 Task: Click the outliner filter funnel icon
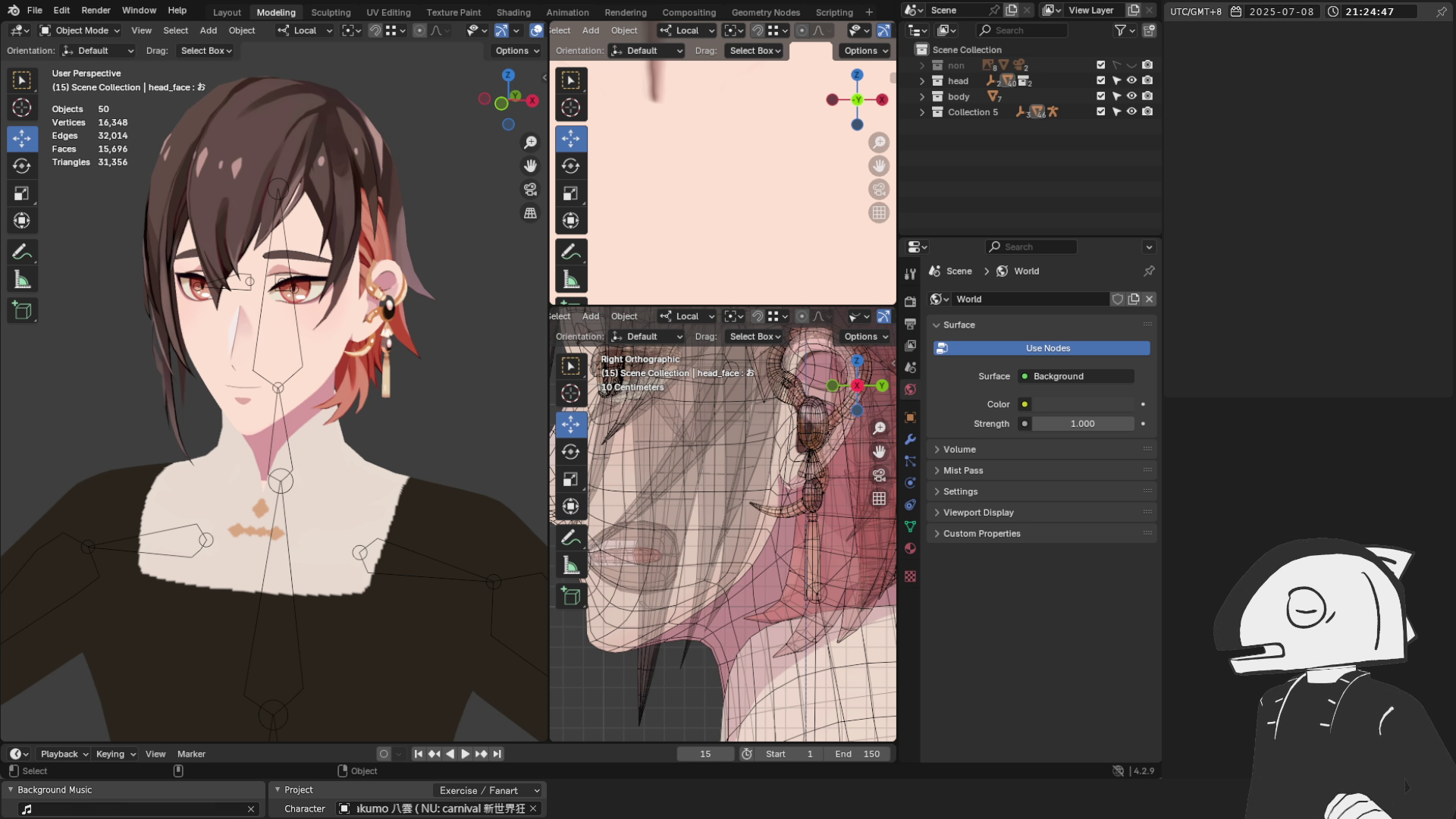(x=1120, y=30)
